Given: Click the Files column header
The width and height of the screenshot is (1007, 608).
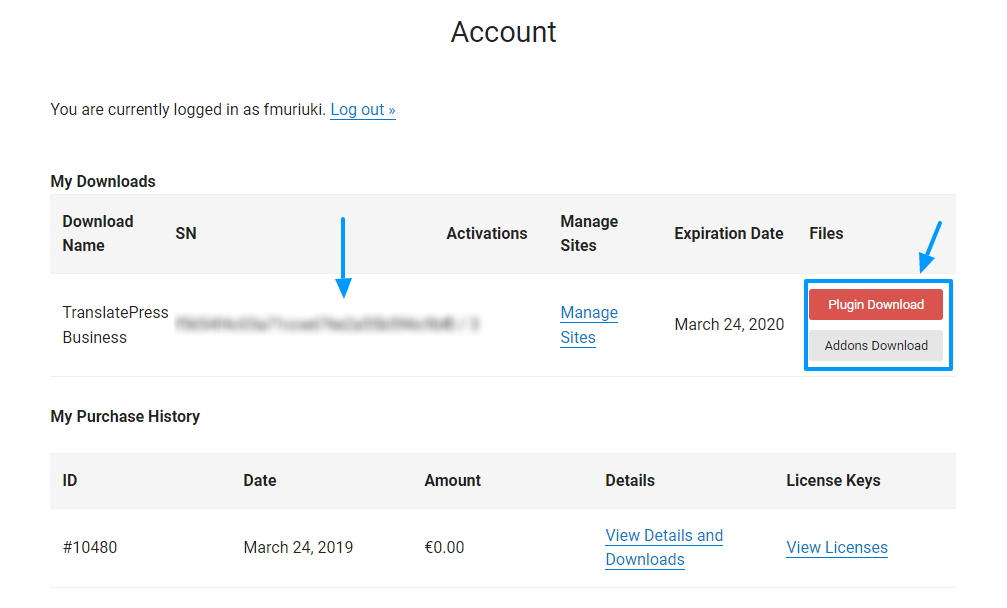Looking at the screenshot, I should pyautogui.click(x=826, y=234).
